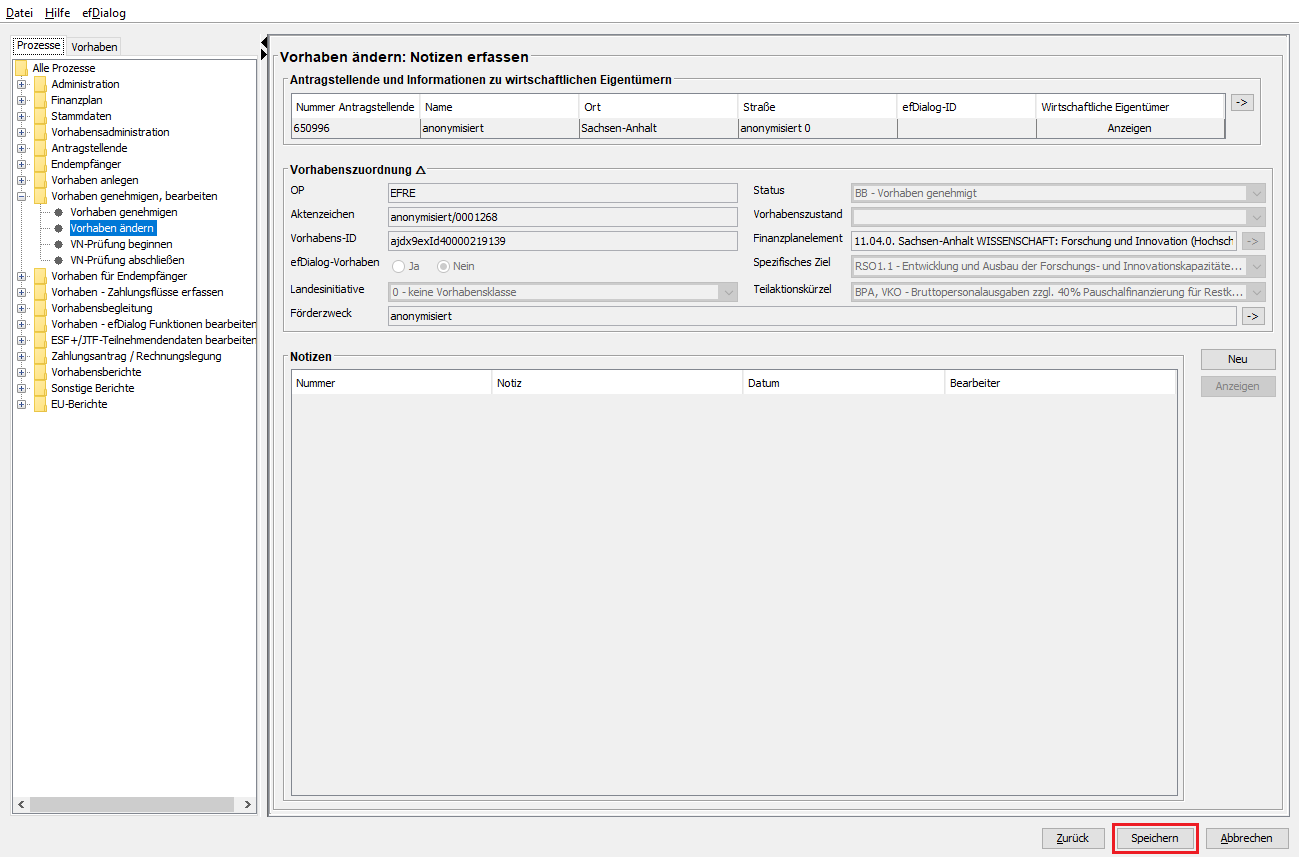Click the tree scrollbar's right arrow
This screenshot has height=857, width=1299.
click(249, 805)
